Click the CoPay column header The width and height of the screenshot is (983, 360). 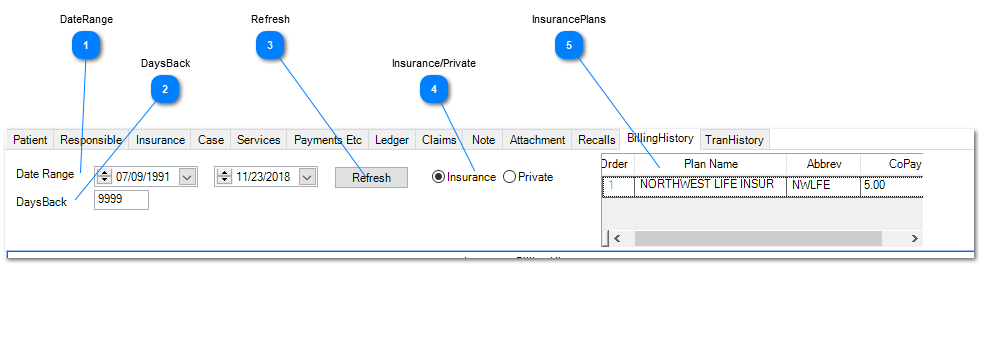pyautogui.click(x=892, y=164)
